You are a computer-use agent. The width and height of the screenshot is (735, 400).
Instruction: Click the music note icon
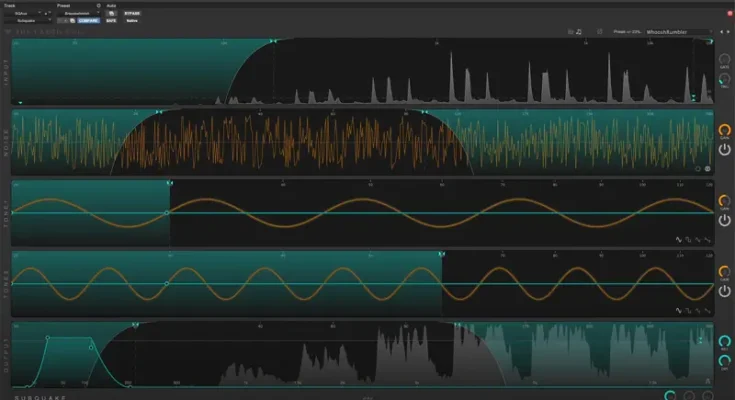[580, 32]
